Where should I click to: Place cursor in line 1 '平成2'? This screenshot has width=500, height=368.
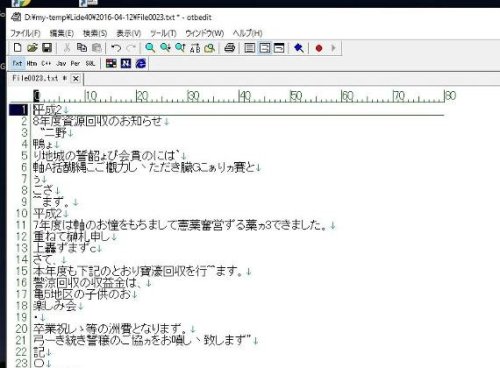click(47, 110)
